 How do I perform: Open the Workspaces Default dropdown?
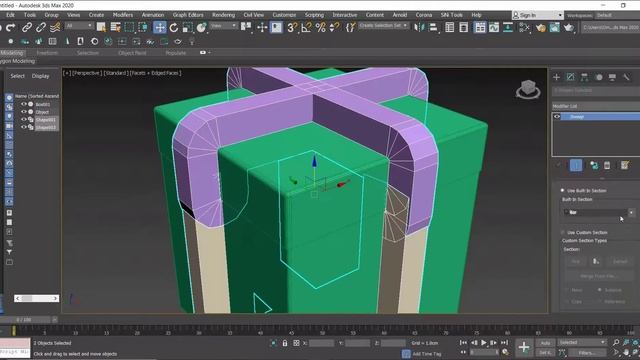point(617,15)
